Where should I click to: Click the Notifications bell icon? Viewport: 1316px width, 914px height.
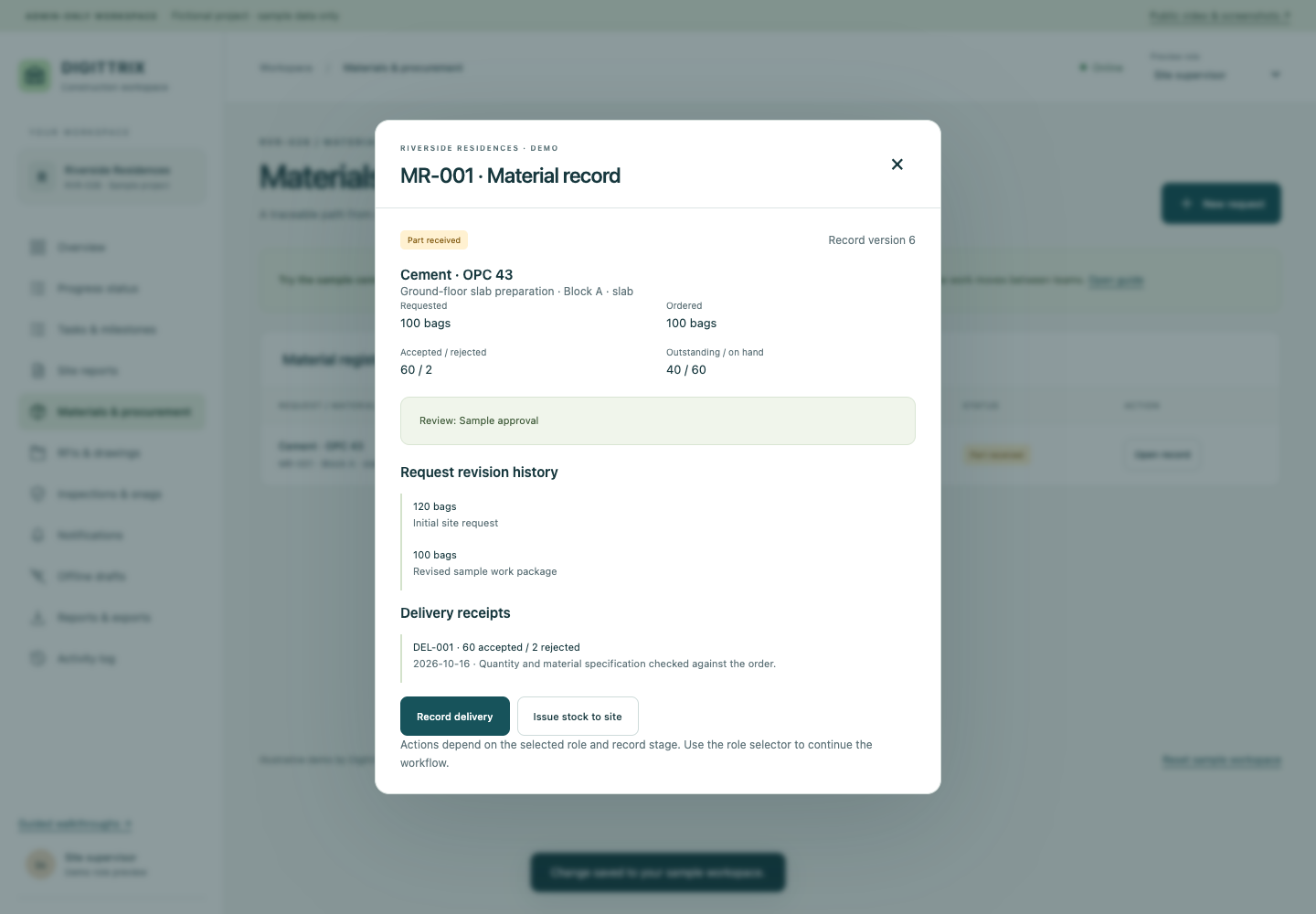click(x=37, y=536)
